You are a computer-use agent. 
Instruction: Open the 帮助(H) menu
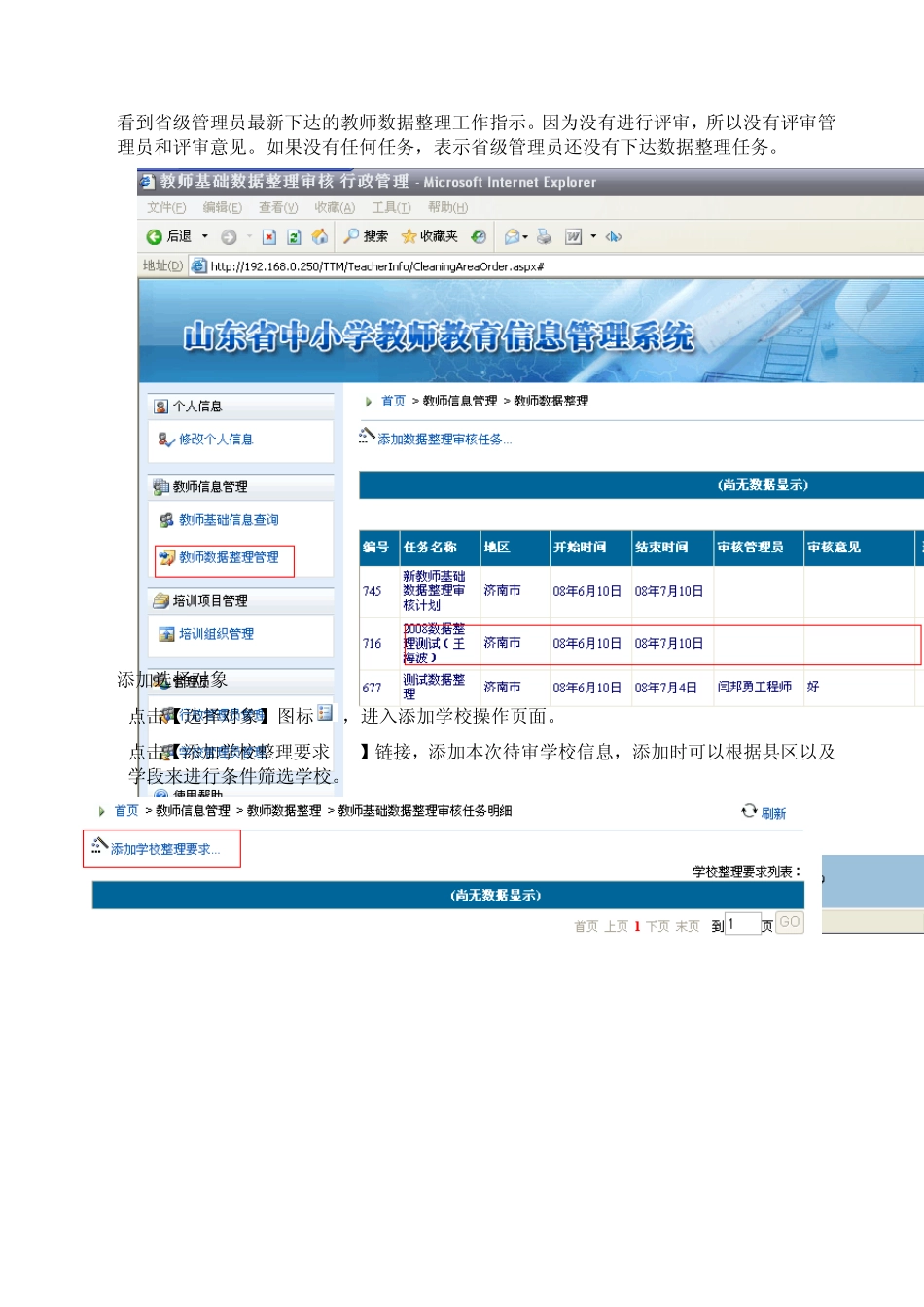(447, 207)
